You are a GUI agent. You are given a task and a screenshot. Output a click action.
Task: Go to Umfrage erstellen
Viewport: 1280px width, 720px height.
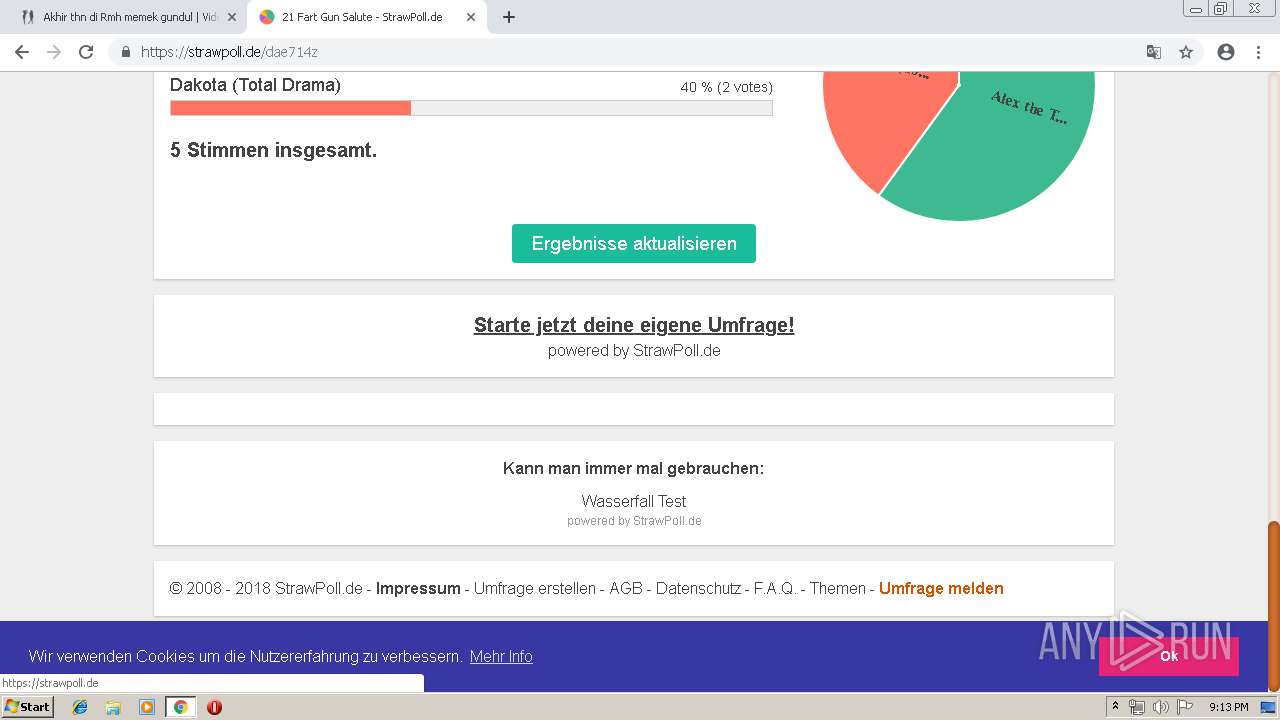click(534, 588)
